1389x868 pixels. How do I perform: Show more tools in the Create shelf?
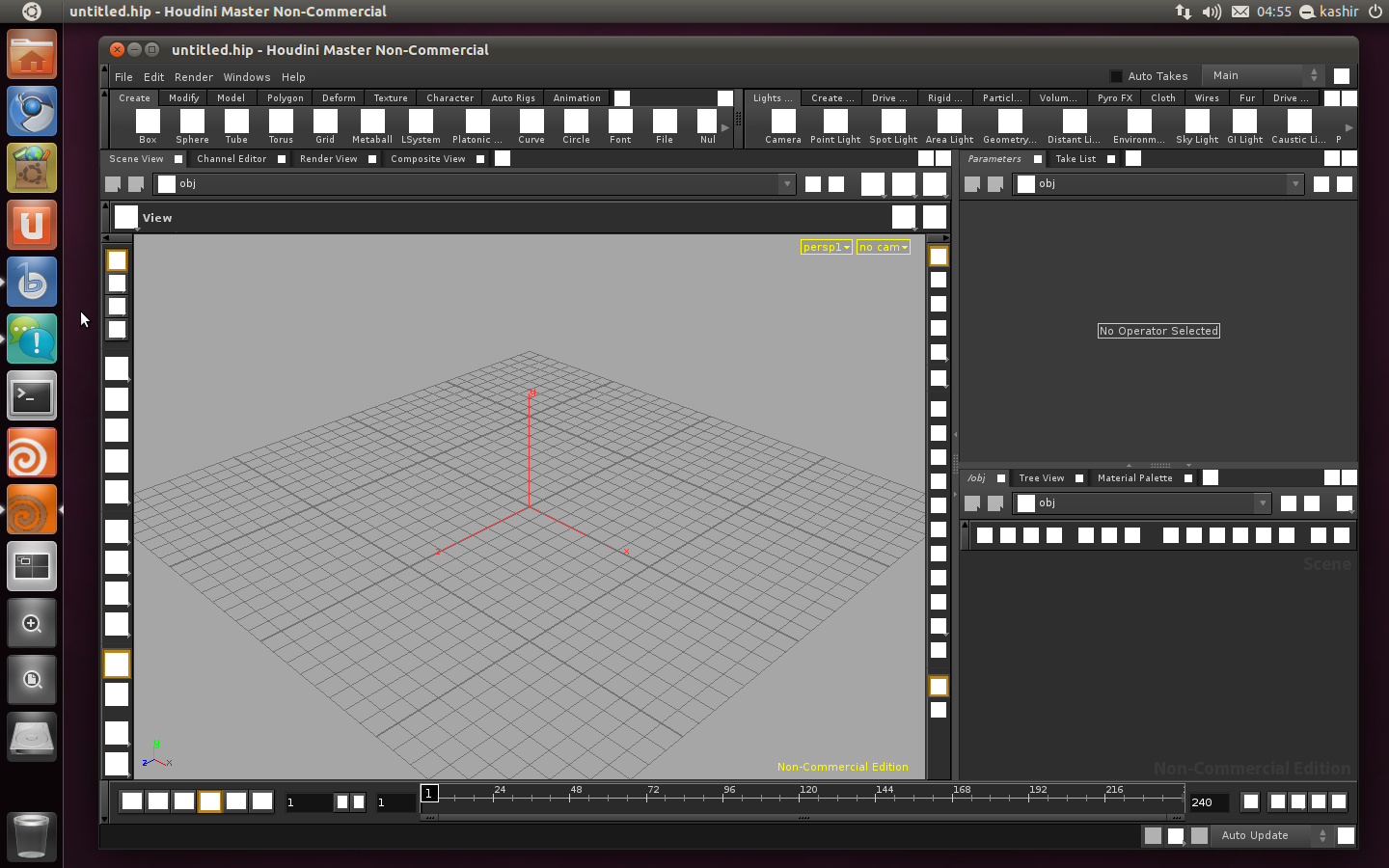coord(725,127)
